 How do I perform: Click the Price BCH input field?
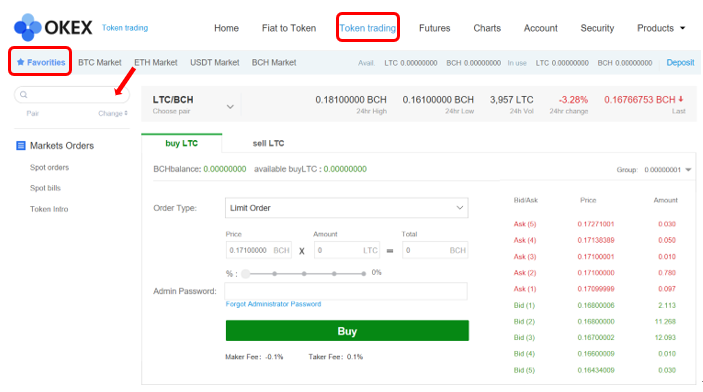tap(259, 250)
